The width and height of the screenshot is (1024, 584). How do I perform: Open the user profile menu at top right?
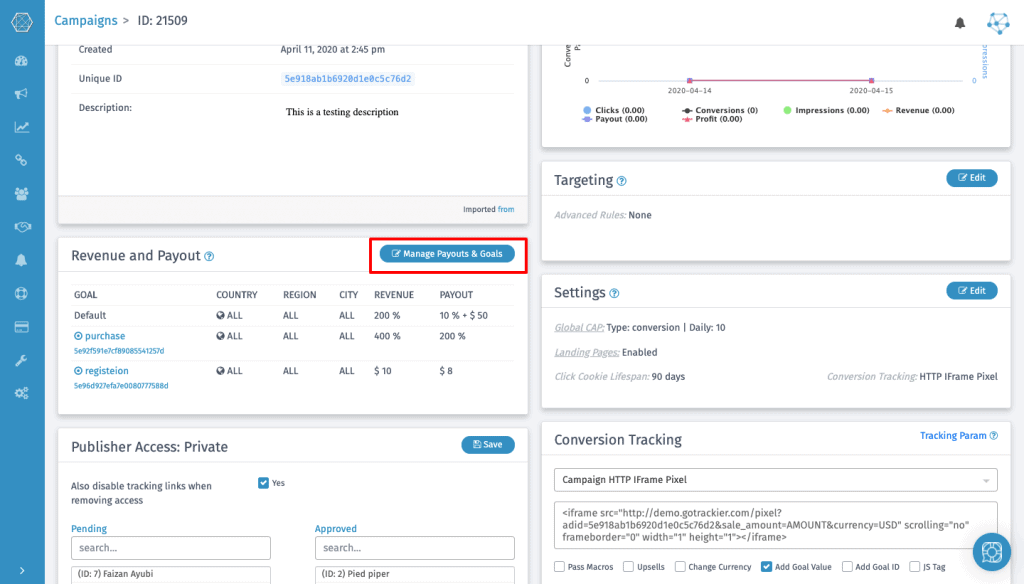998,22
